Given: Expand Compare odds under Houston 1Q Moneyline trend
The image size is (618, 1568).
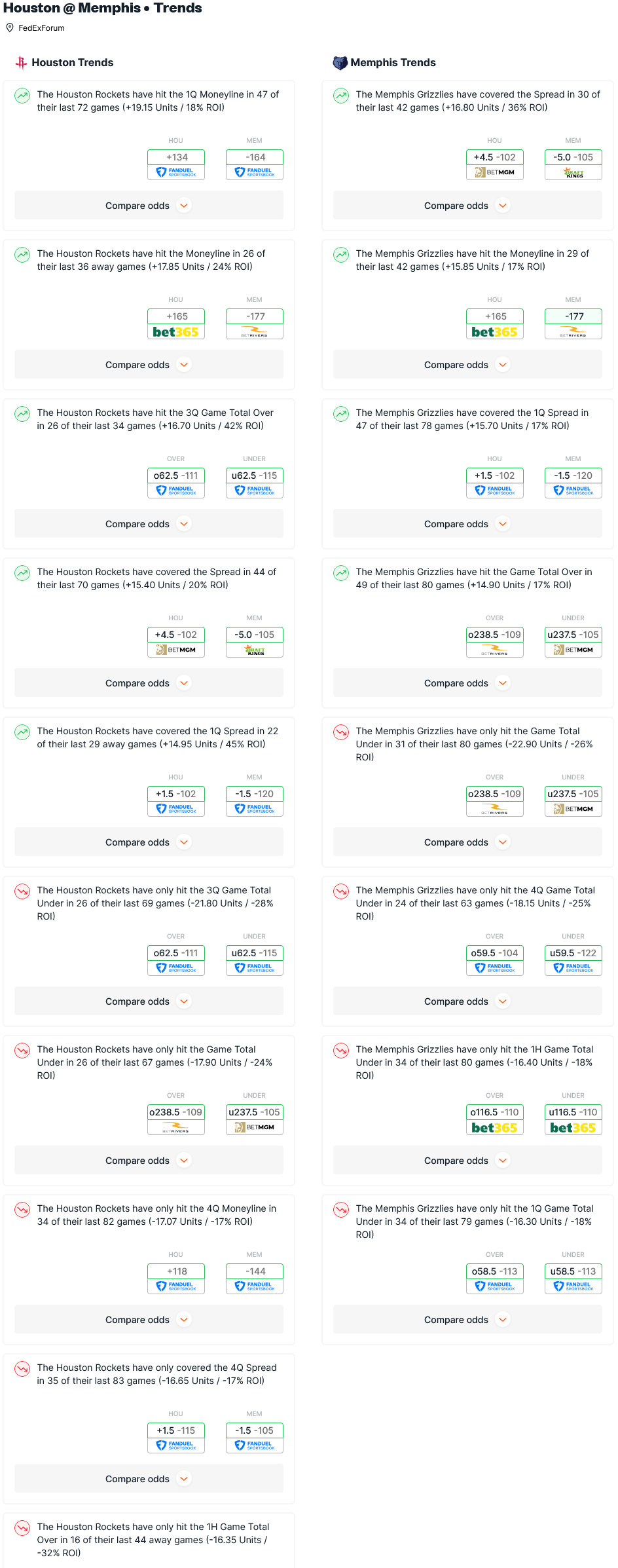Looking at the screenshot, I should click(x=149, y=206).
